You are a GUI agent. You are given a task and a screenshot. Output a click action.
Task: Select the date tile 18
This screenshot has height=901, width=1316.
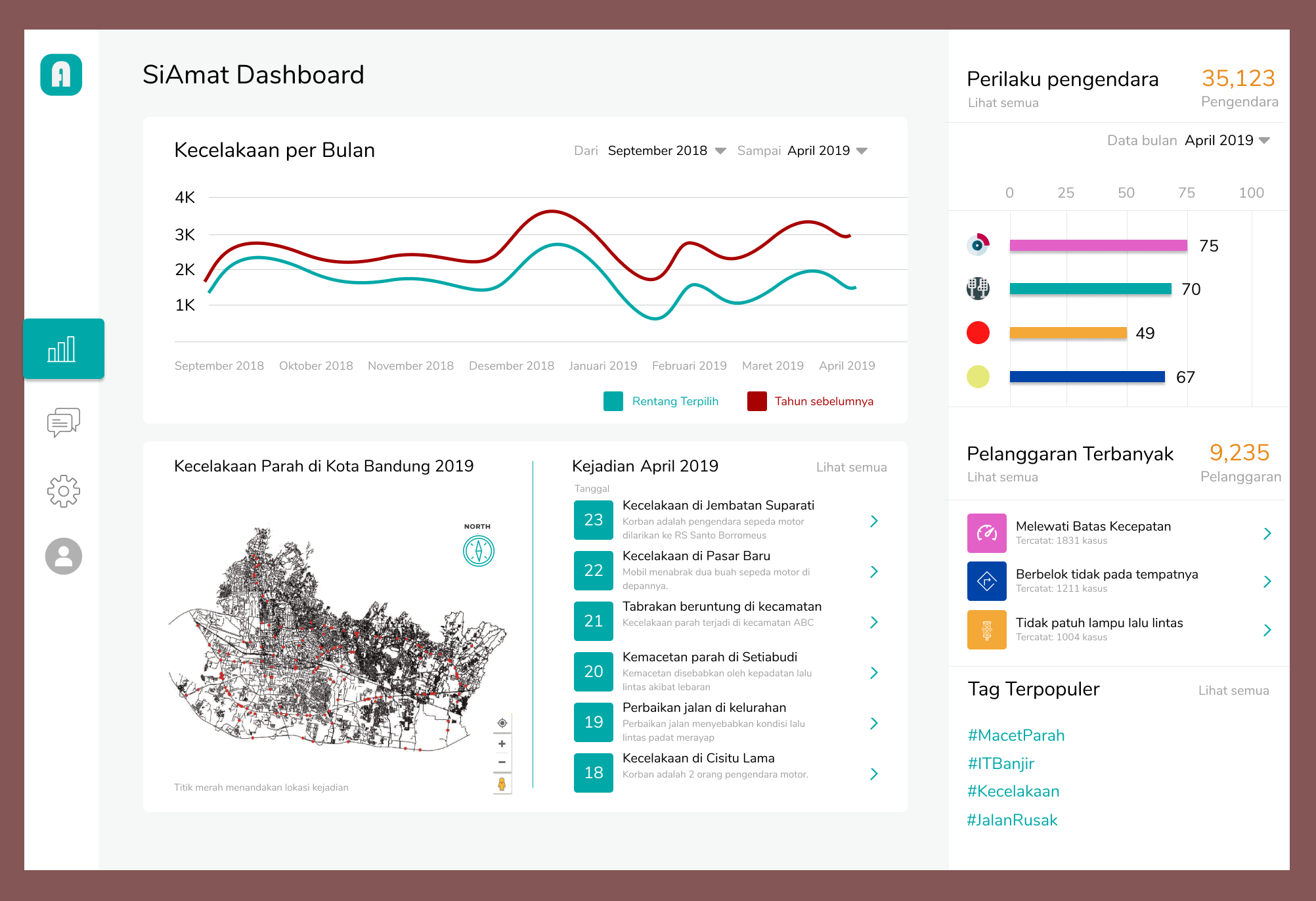(594, 772)
